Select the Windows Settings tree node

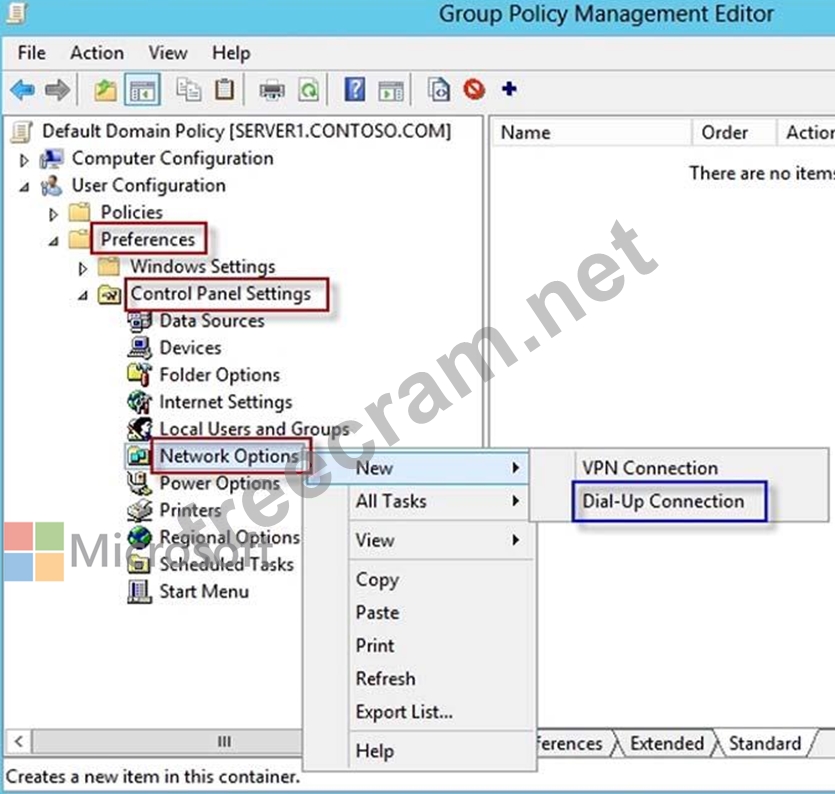click(203, 266)
